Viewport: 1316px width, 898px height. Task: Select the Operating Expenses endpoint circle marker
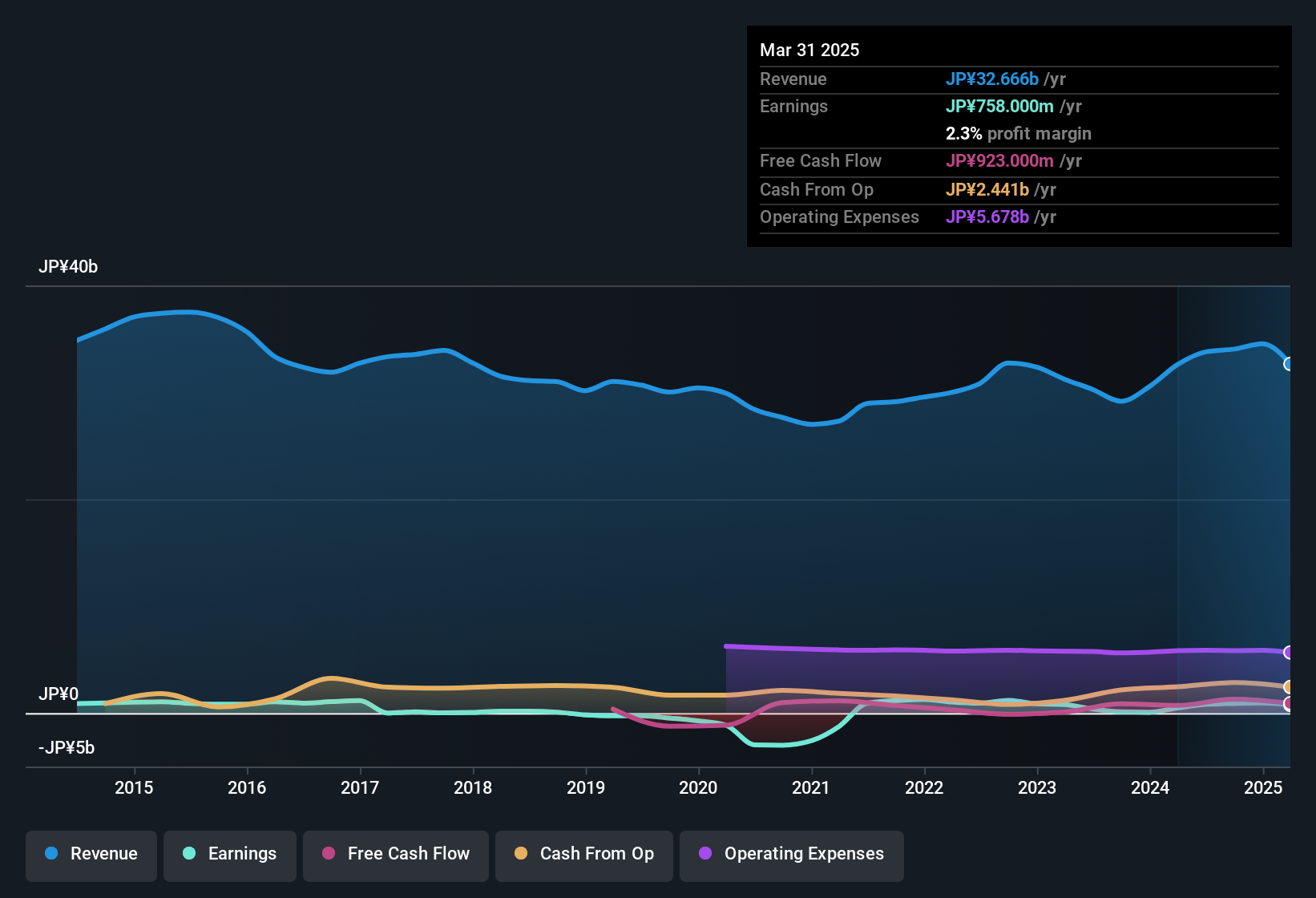click(x=1289, y=651)
